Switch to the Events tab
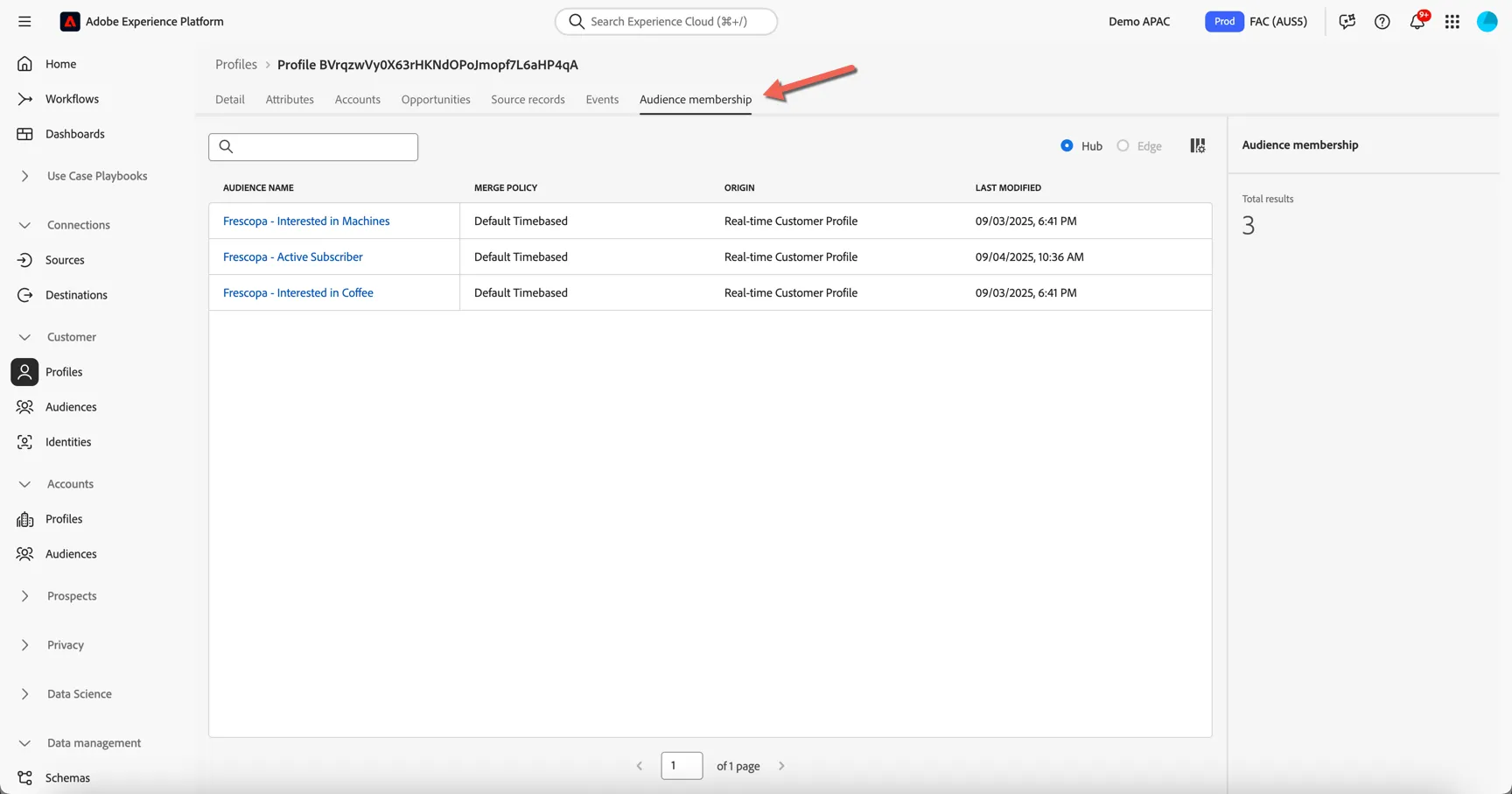 pyautogui.click(x=602, y=100)
